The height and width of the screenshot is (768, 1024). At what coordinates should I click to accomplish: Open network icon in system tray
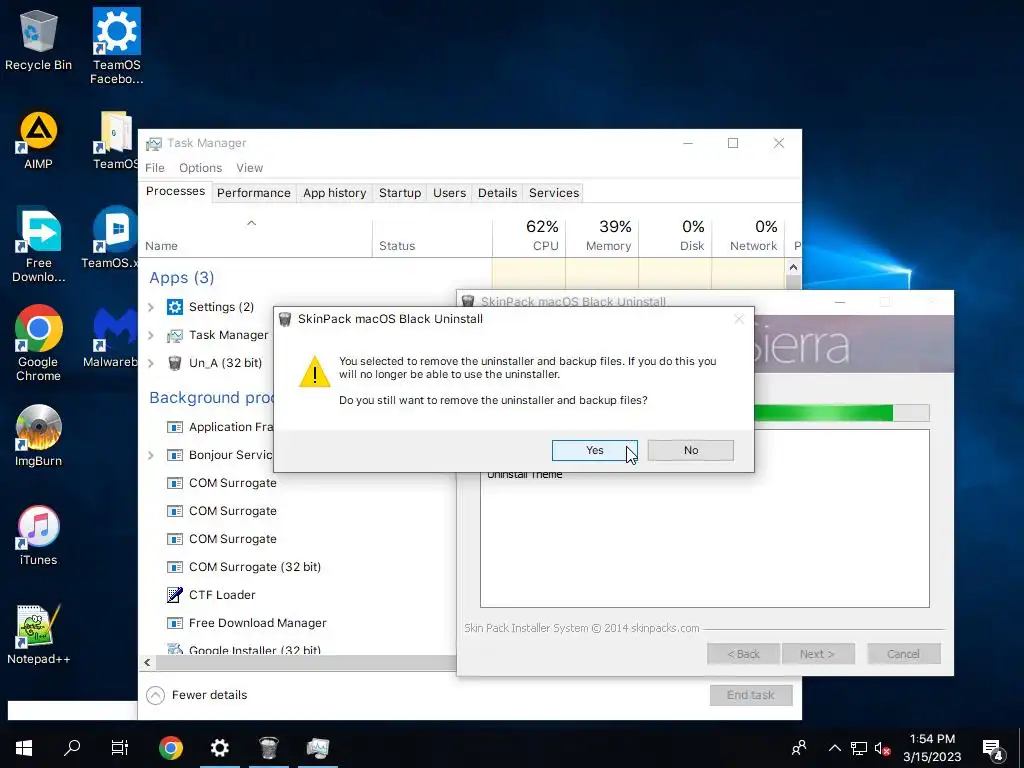(x=859, y=748)
